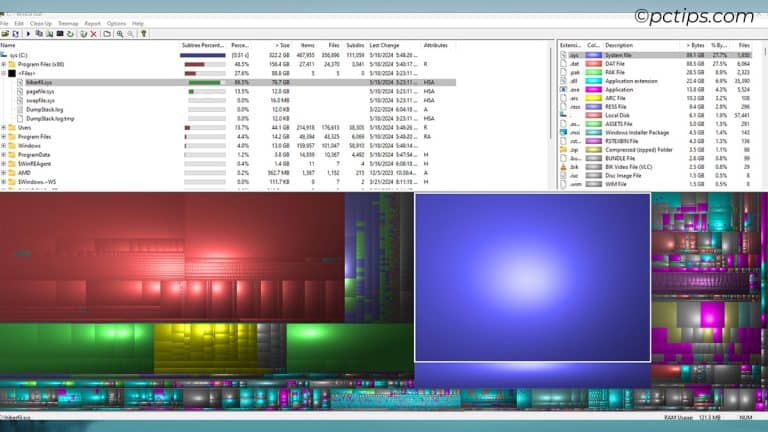The height and width of the screenshot is (432, 768).
Task: Select the pagefile.sys file entry
Action: 39,91
